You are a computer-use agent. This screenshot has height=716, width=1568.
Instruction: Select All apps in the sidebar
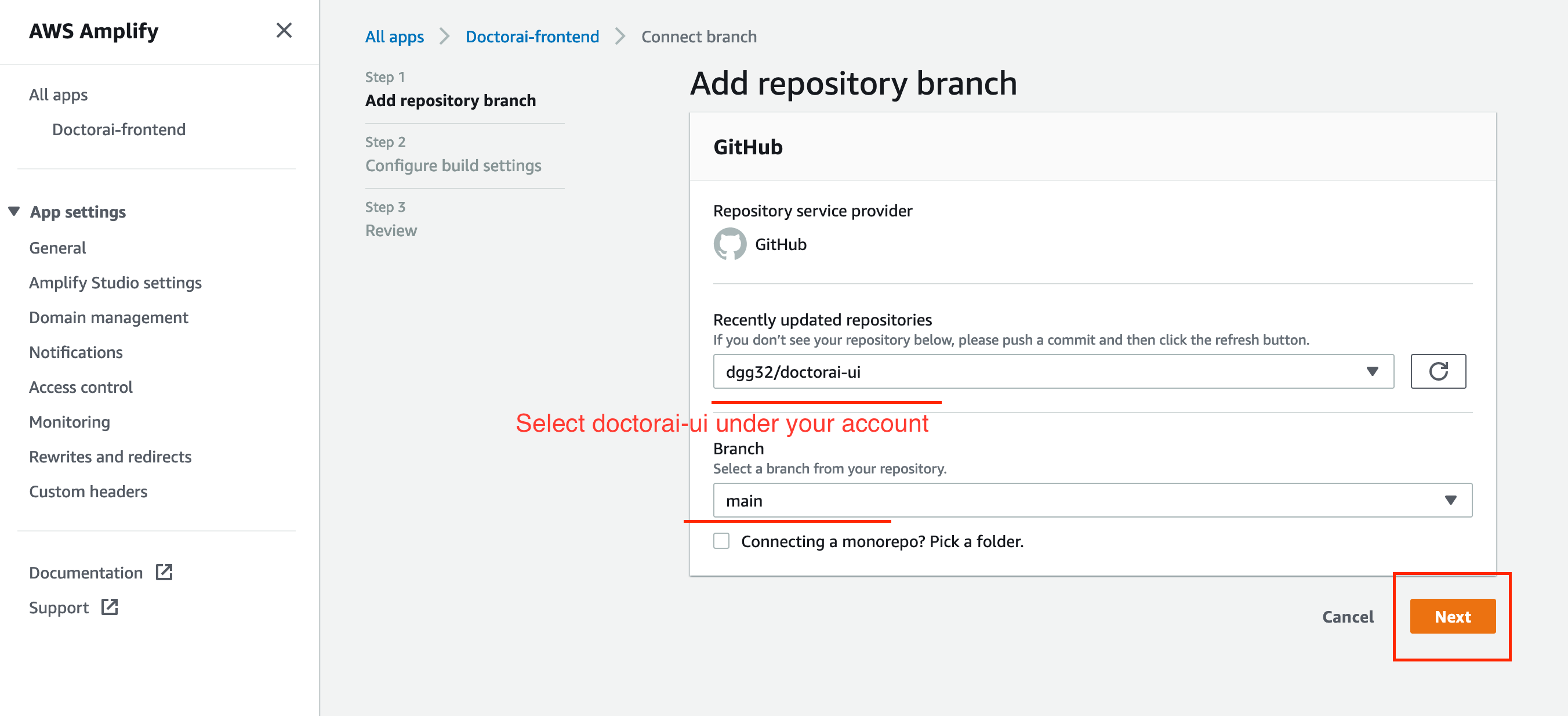click(x=59, y=95)
